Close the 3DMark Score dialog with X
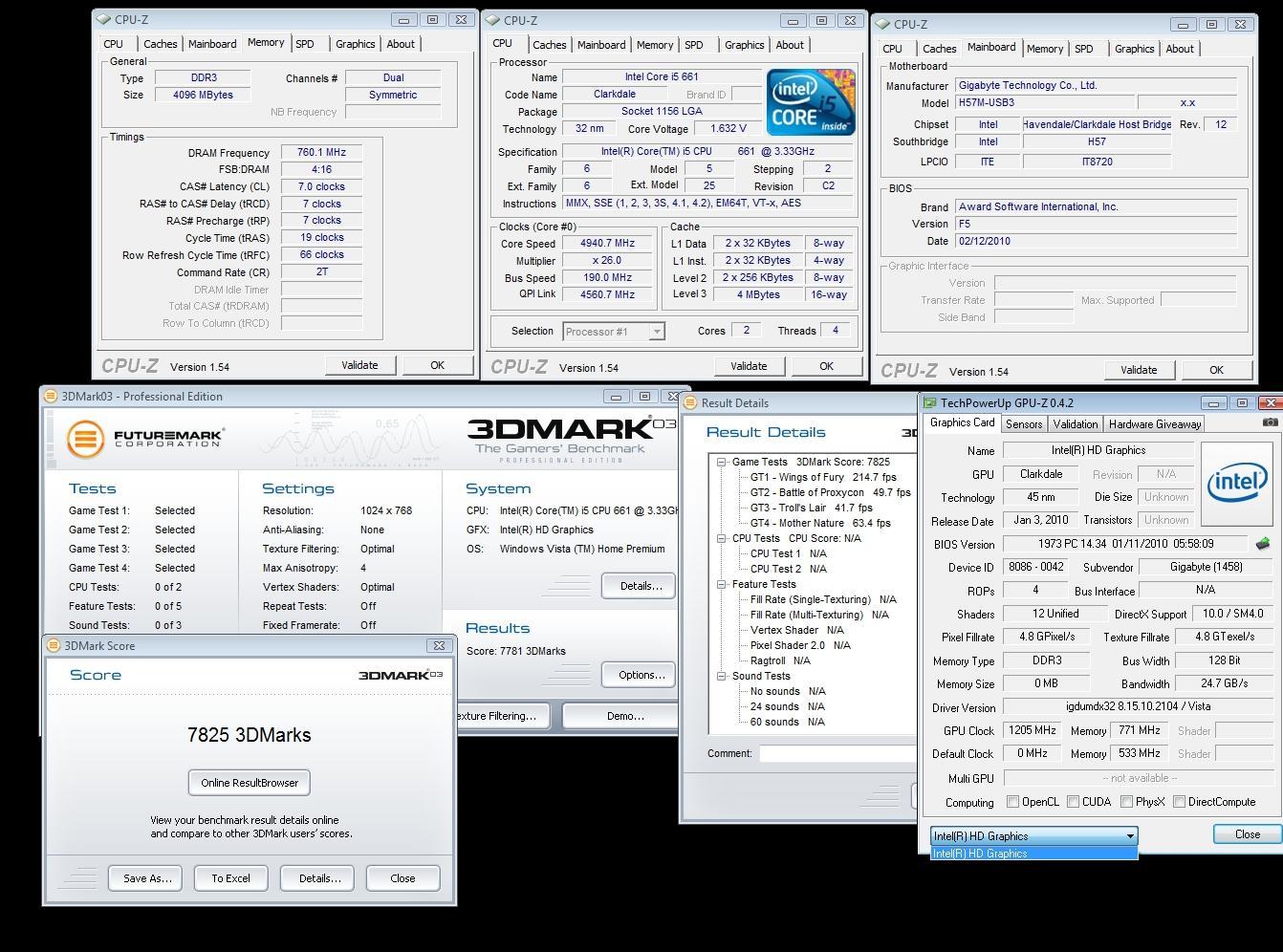This screenshot has height=952, width=1283. (438, 645)
